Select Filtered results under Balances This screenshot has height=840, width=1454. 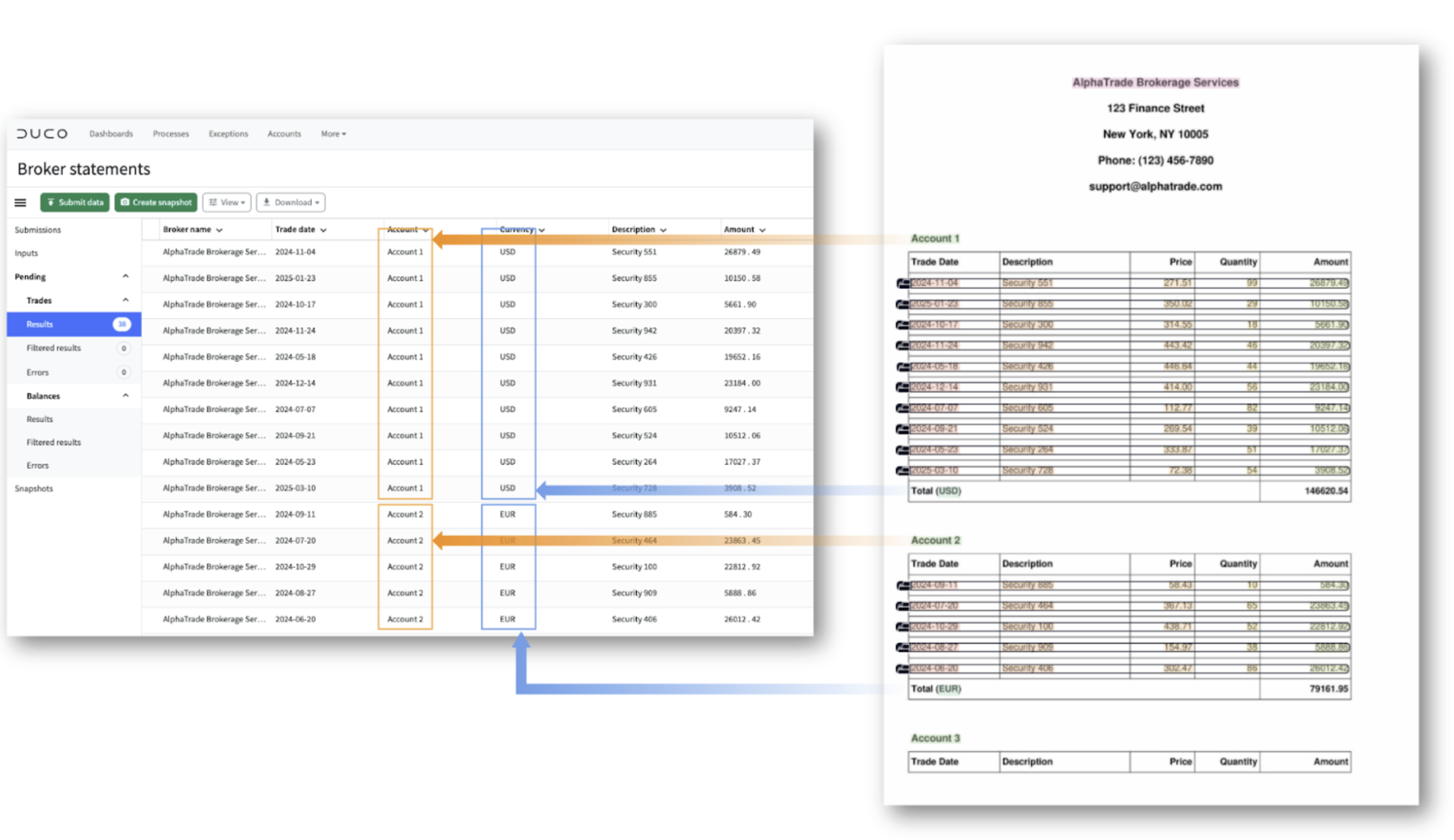(x=54, y=443)
